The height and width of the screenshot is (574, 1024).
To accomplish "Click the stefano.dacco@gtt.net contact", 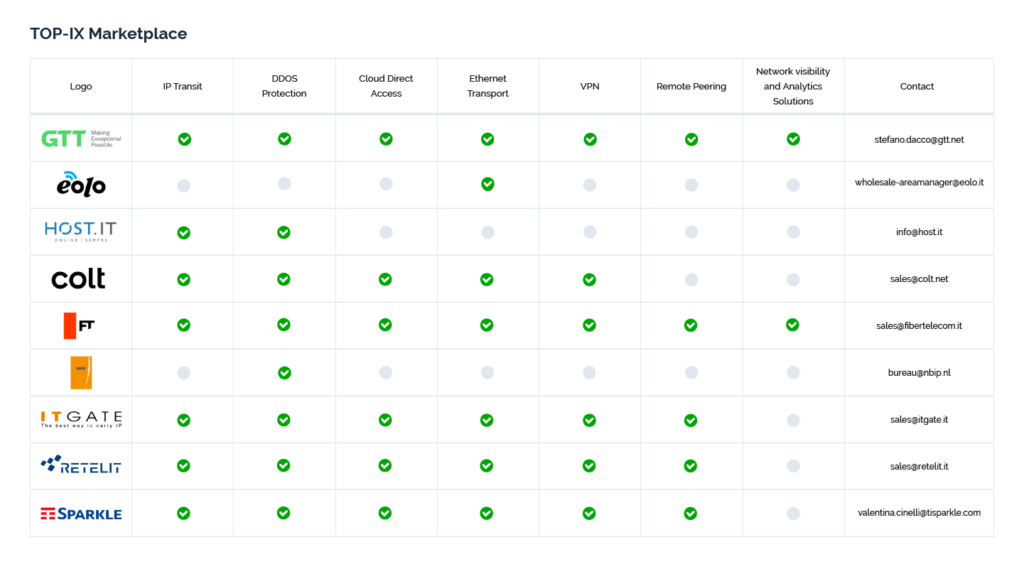I will (919, 139).
